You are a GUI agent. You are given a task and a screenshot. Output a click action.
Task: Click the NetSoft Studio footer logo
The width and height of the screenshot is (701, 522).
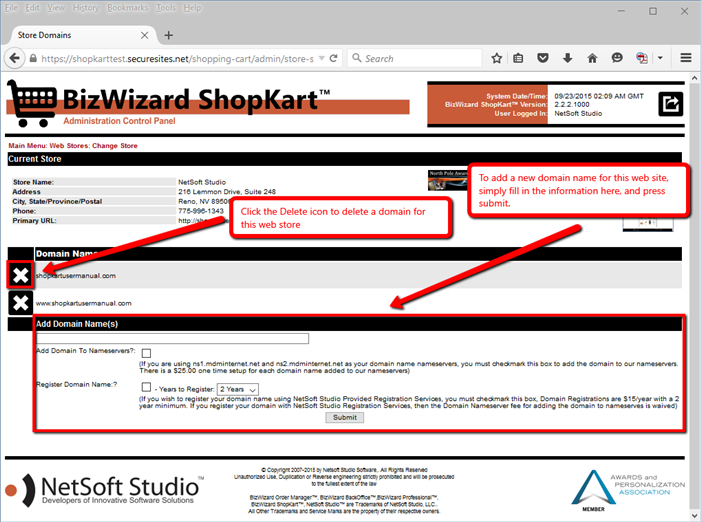105,490
